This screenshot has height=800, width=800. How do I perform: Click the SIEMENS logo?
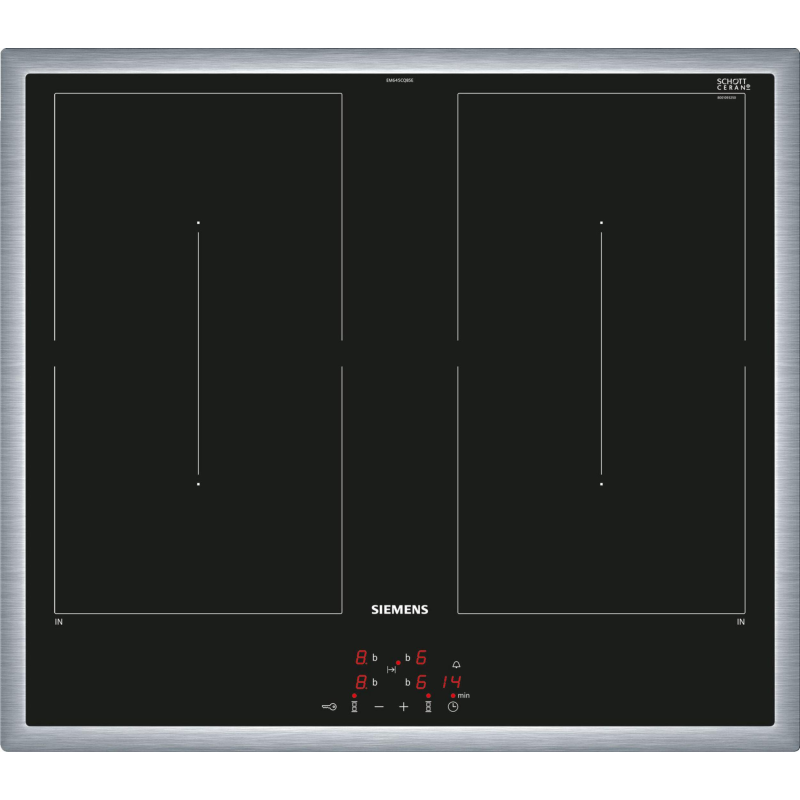point(400,609)
